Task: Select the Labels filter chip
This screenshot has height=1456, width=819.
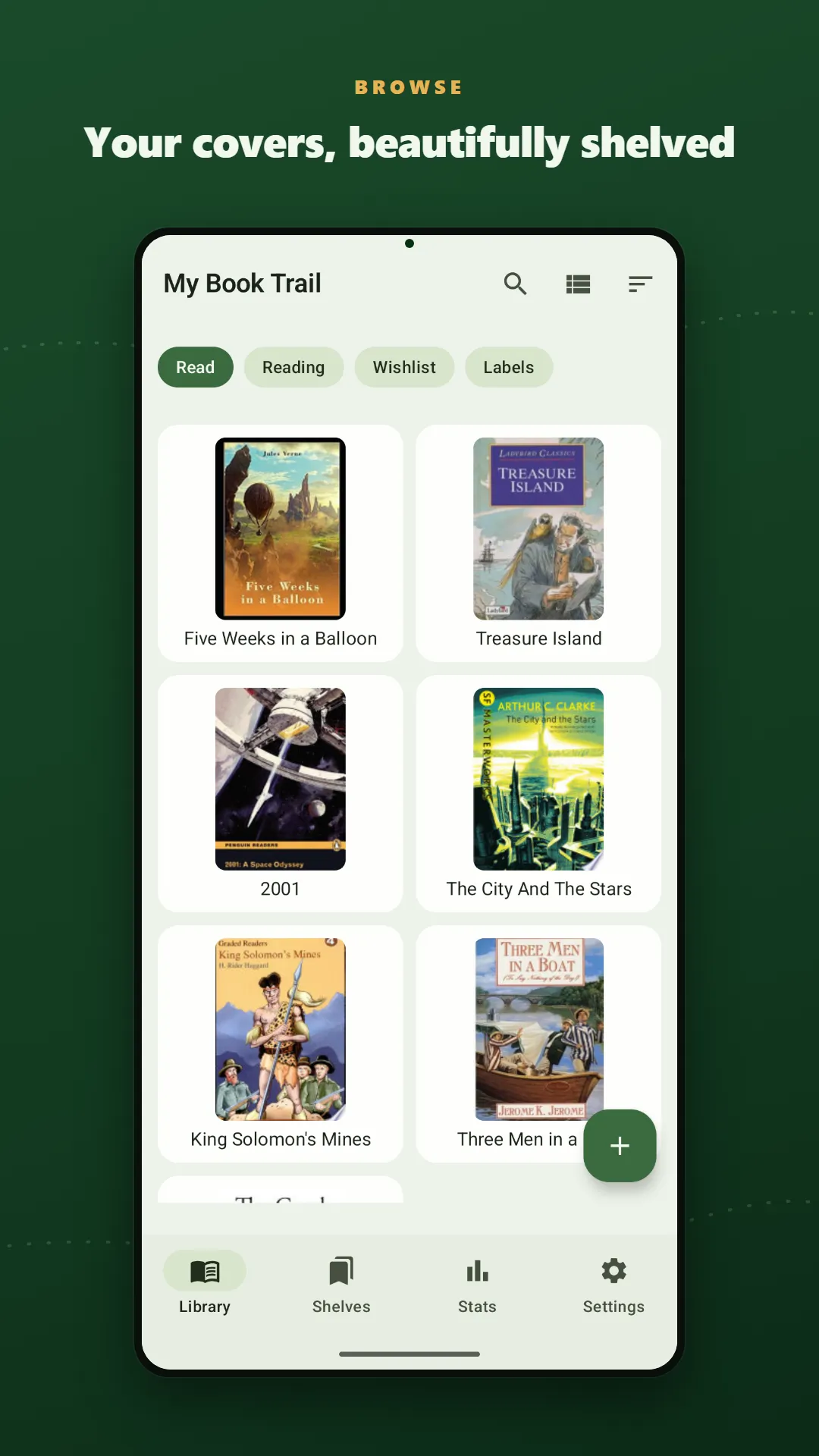Action: tap(509, 367)
